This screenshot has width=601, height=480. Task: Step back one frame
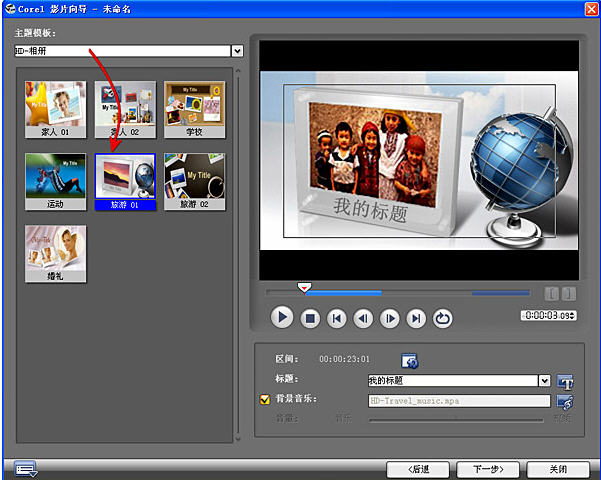click(x=363, y=318)
